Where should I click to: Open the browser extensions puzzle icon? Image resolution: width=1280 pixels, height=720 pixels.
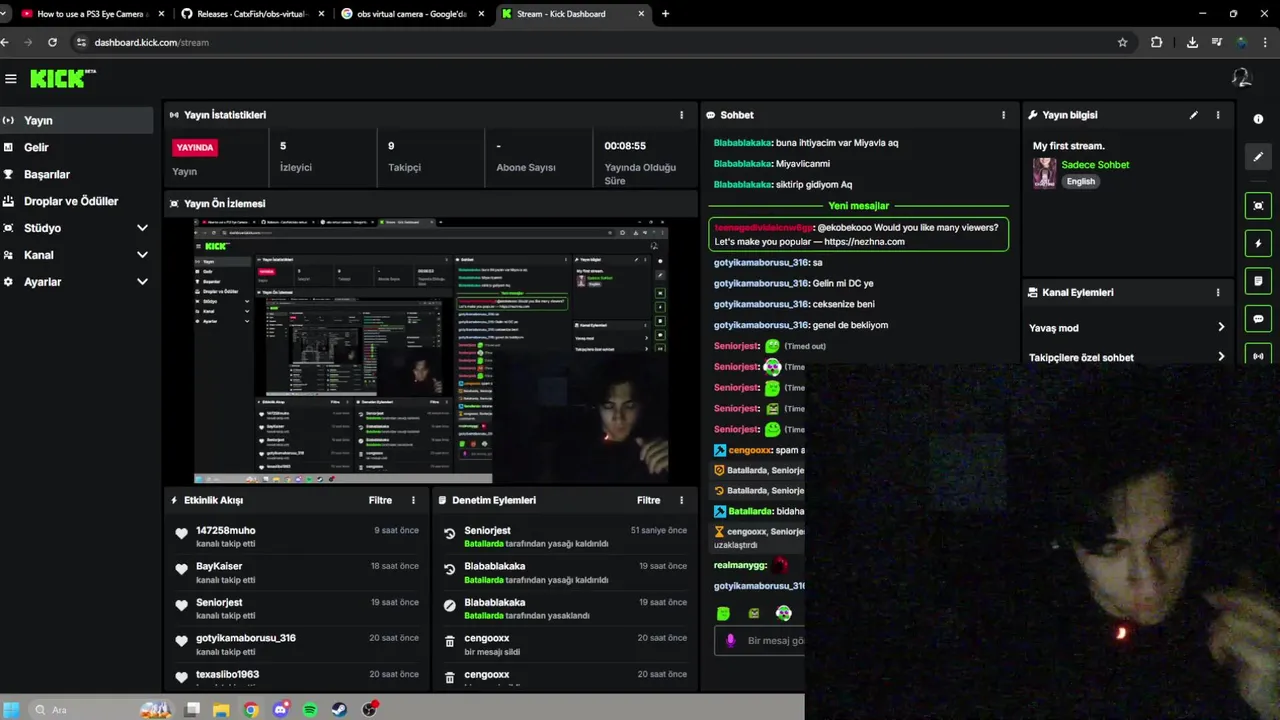click(x=1157, y=42)
